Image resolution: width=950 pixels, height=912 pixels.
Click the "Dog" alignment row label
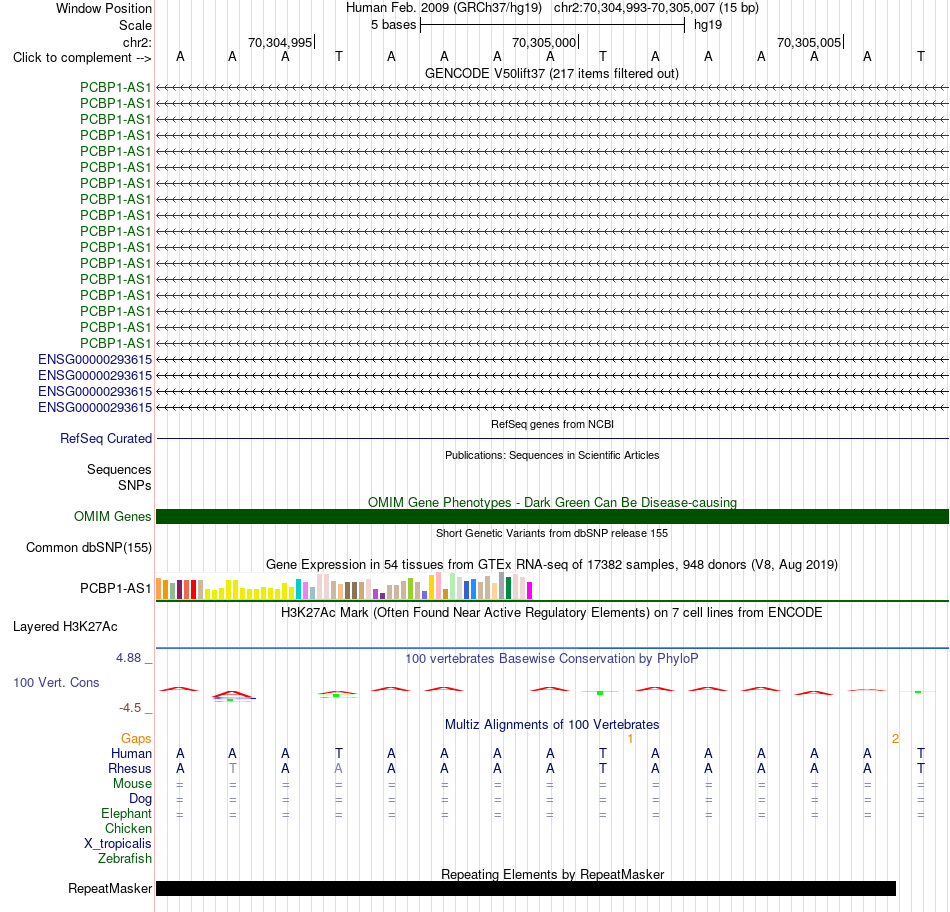[x=140, y=799]
